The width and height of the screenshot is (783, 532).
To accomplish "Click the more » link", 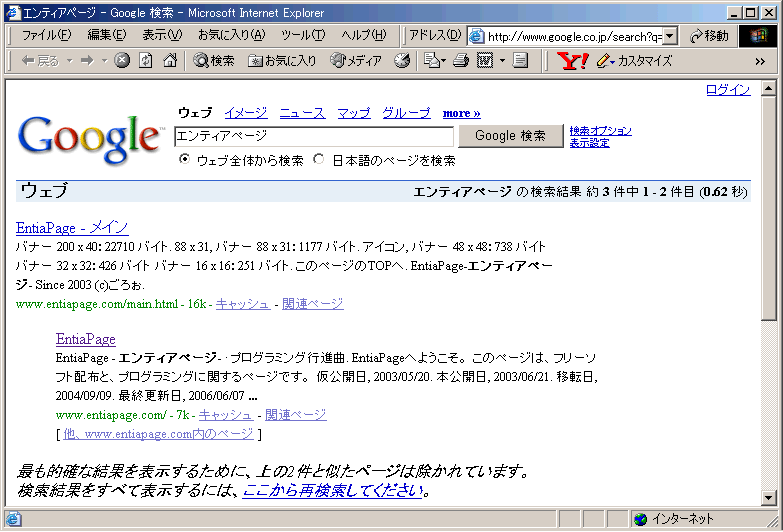I will pyautogui.click(x=461, y=113).
